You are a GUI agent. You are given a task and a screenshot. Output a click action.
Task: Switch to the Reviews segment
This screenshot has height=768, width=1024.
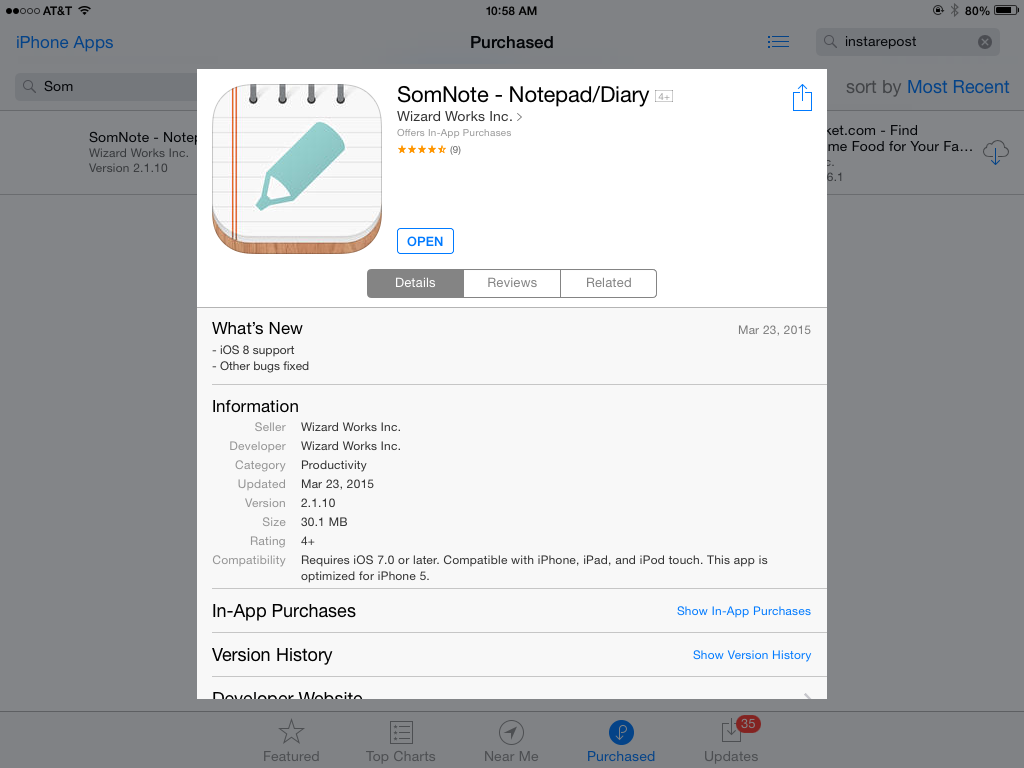[512, 283]
